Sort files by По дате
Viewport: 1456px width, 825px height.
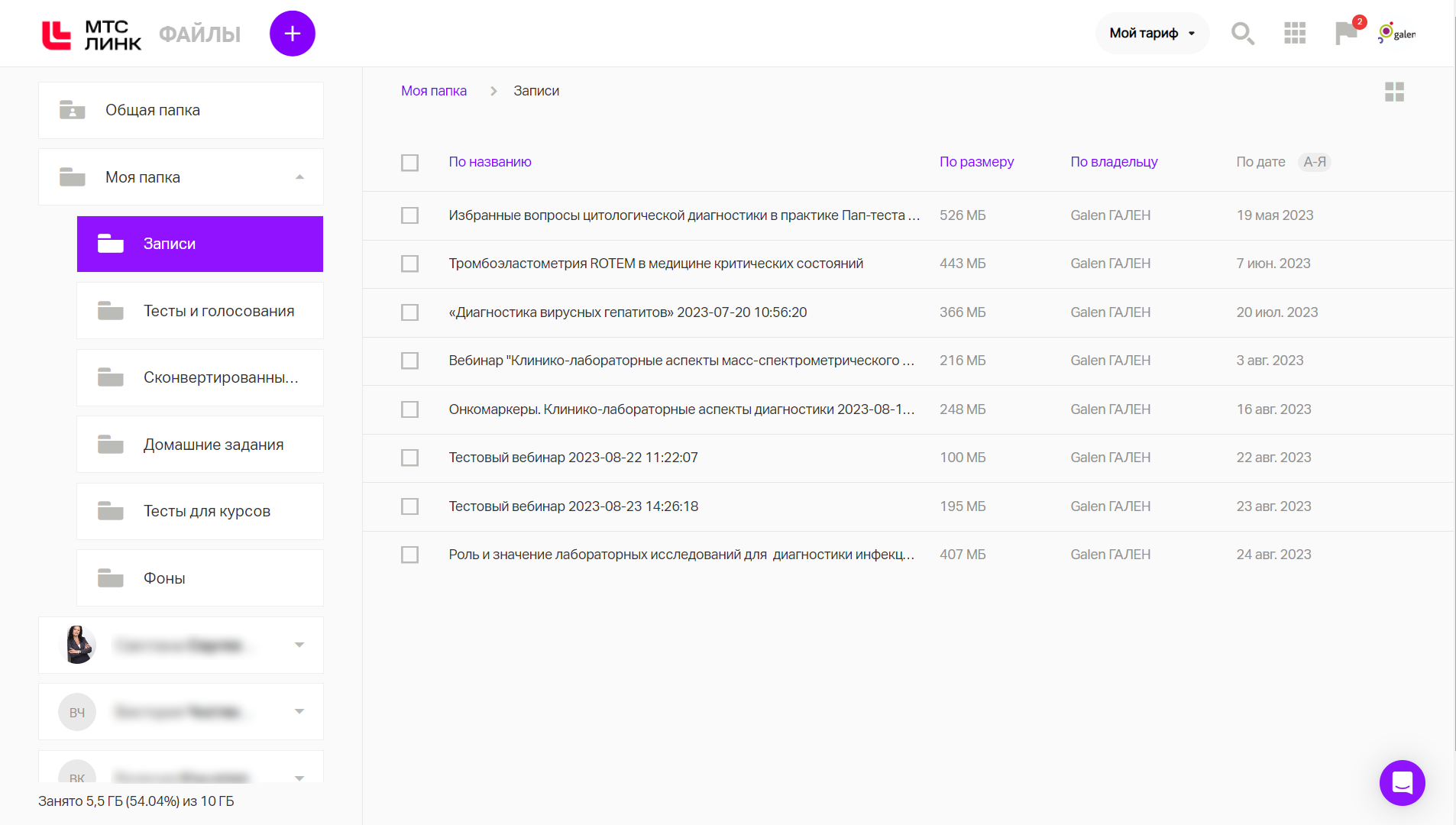pyautogui.click(x=1260, y=162)
